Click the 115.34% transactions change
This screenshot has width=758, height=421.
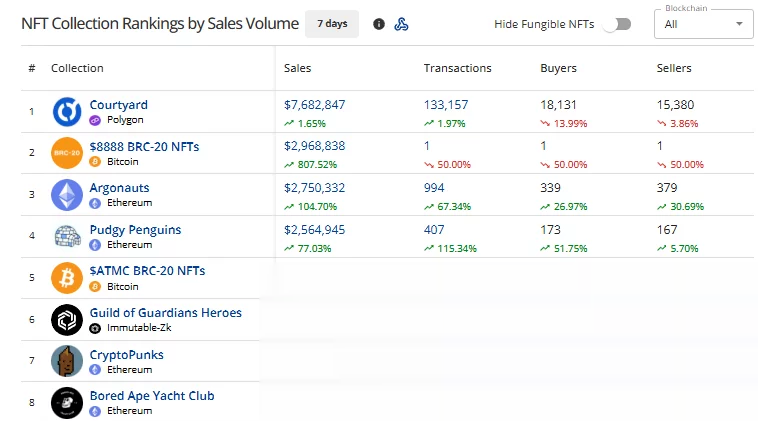point(450,248)
